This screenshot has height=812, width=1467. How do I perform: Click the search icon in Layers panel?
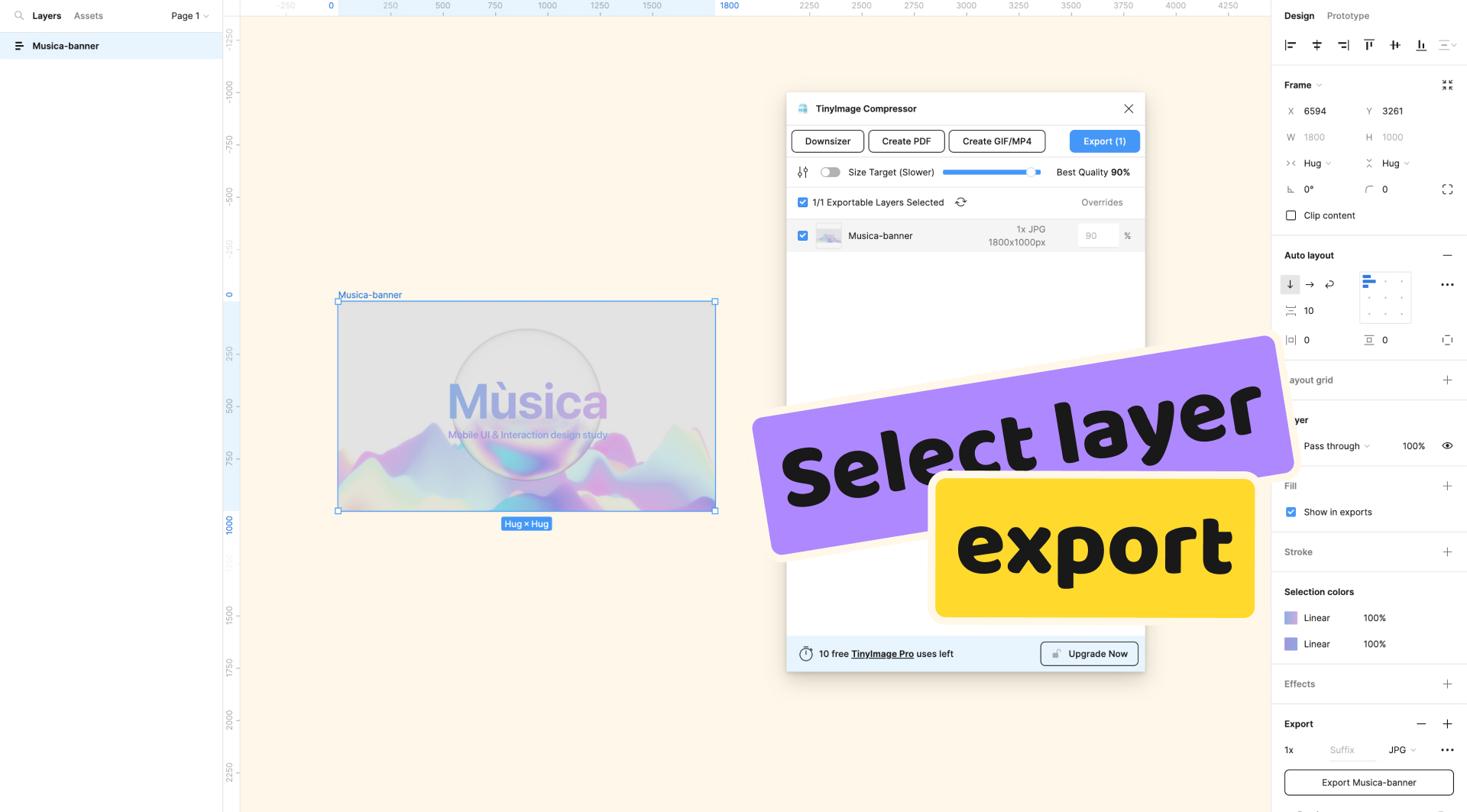pos(19,15)
